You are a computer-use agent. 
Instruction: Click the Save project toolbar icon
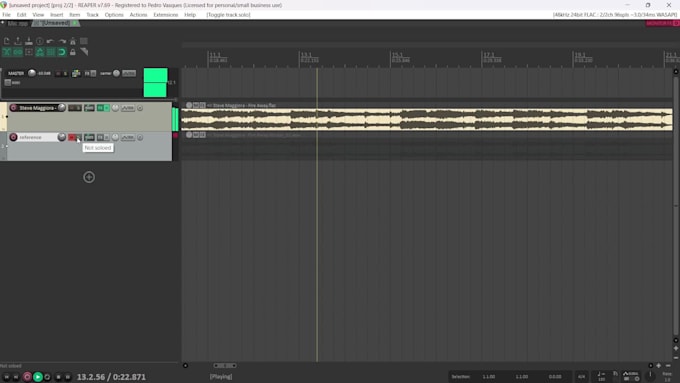[29, 41]
